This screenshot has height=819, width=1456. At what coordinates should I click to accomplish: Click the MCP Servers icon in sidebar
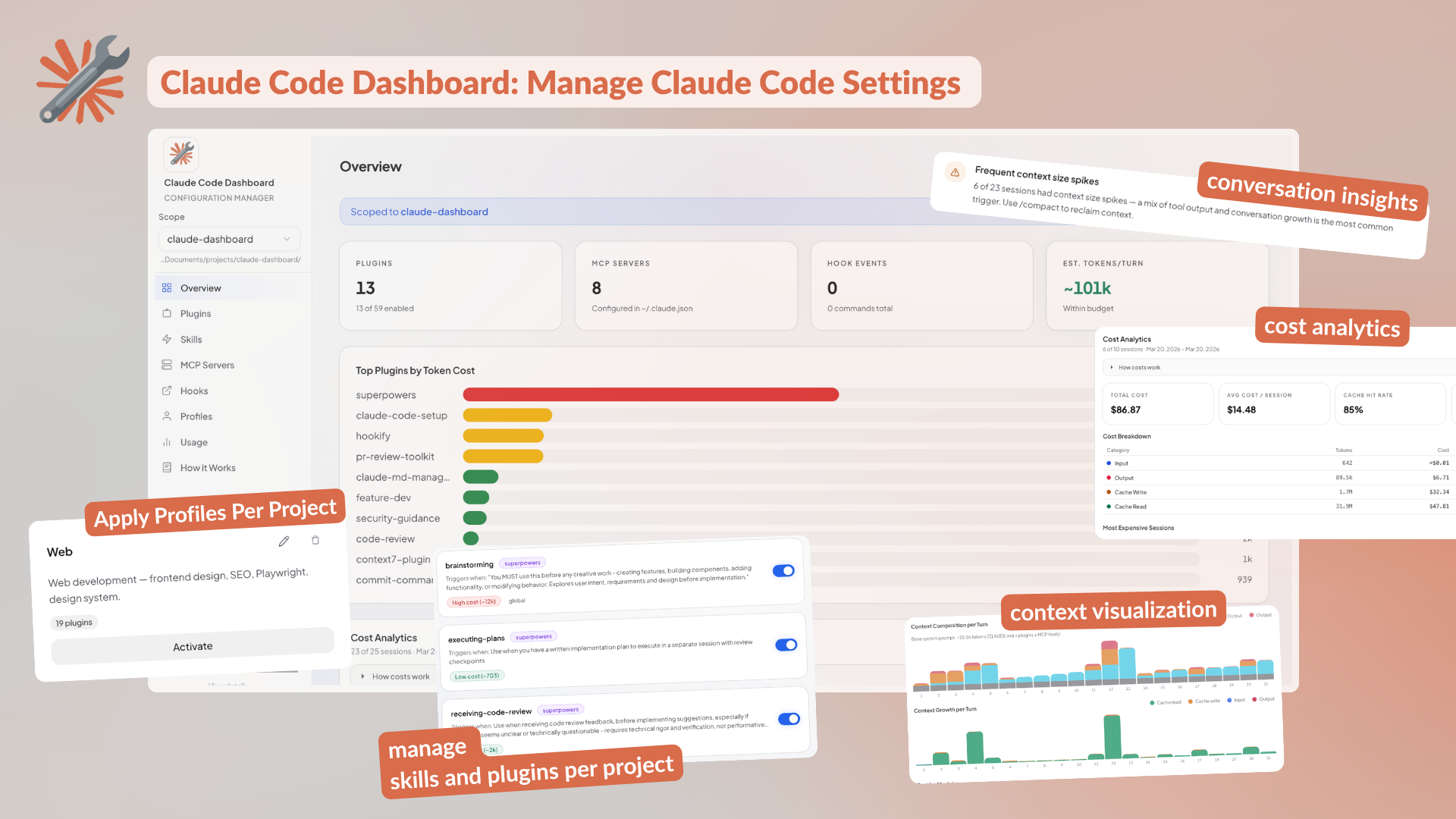point(167,365)
